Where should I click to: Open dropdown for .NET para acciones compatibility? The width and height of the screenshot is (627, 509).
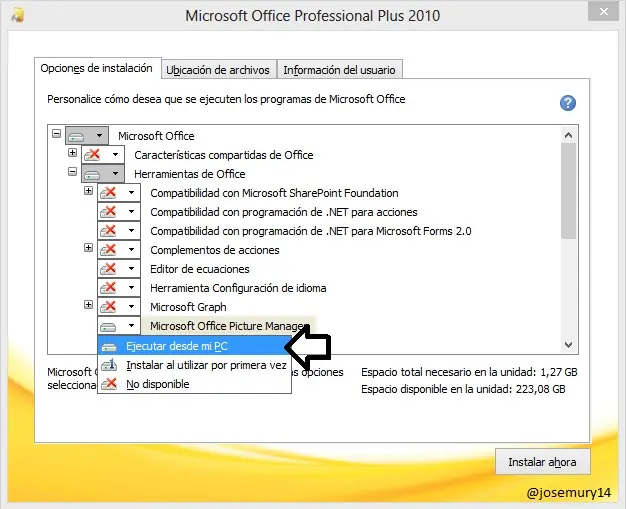(119, 212)
